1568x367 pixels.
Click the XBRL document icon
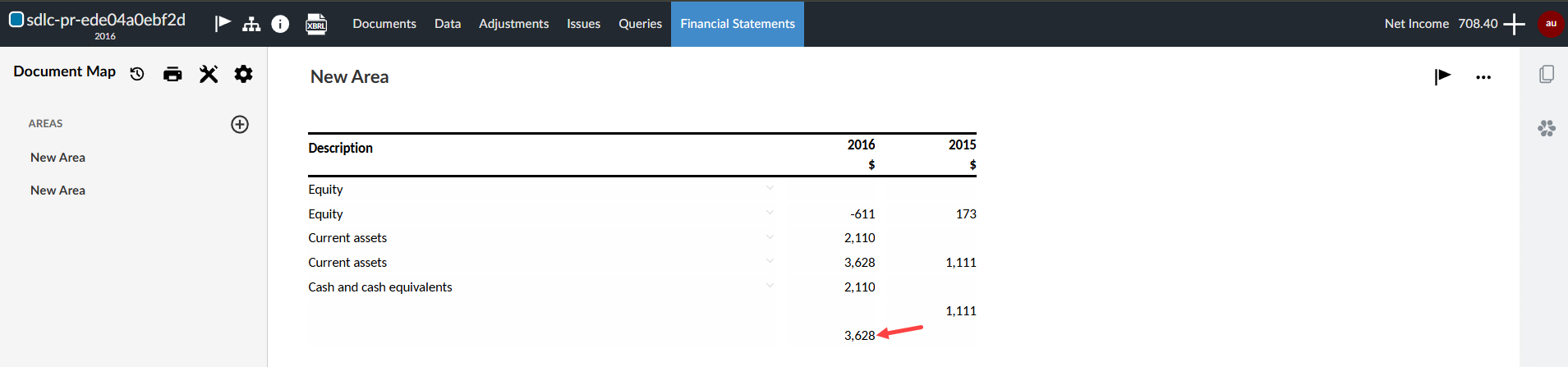316,24
